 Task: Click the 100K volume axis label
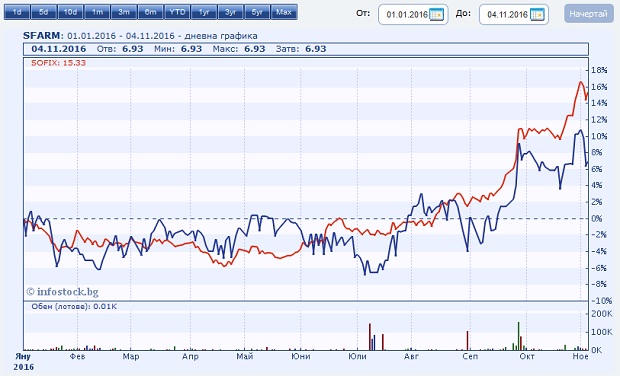pyautogui.click(x=602, y=332)
